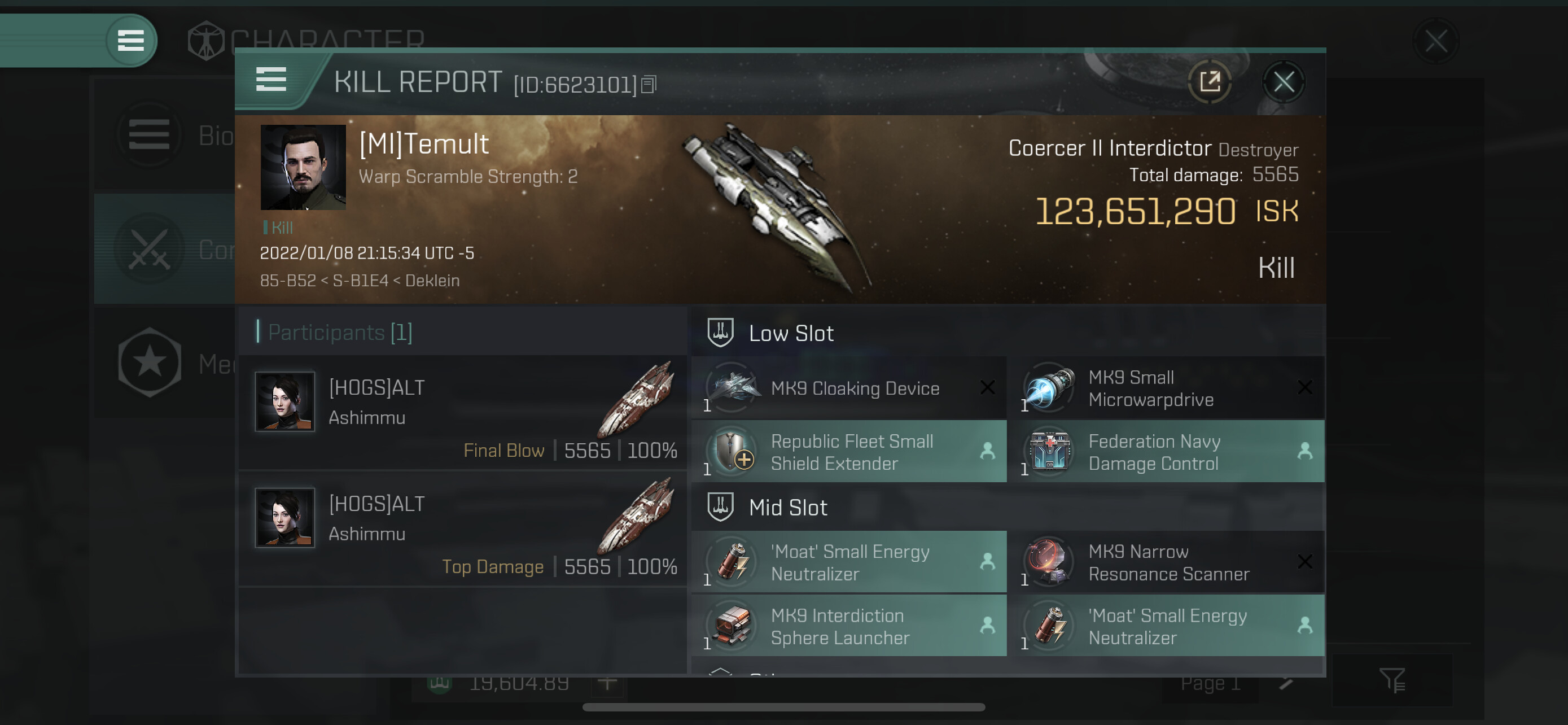This screenshot has width=1568, height=725.
Task: Open the victim Temult's portrait
Action: click(x=303, y=167)
